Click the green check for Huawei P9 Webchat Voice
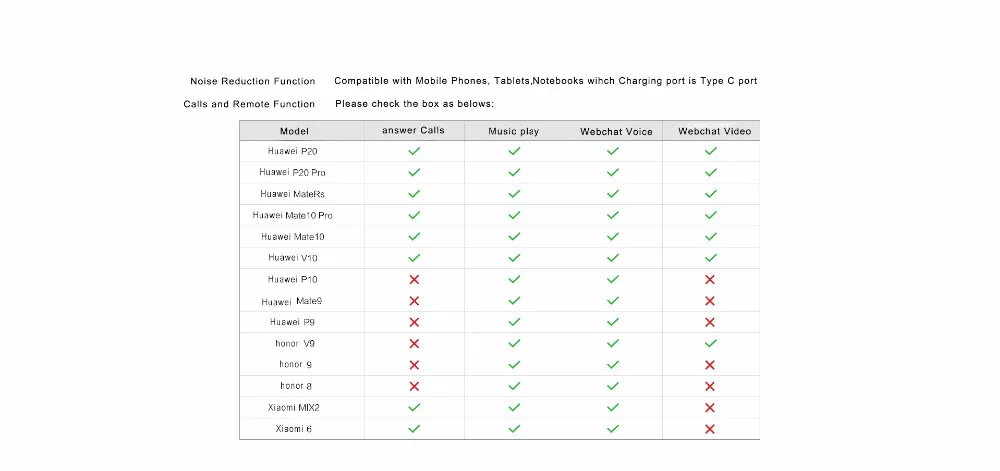1000x471 pixels. [x=613, y=322]
